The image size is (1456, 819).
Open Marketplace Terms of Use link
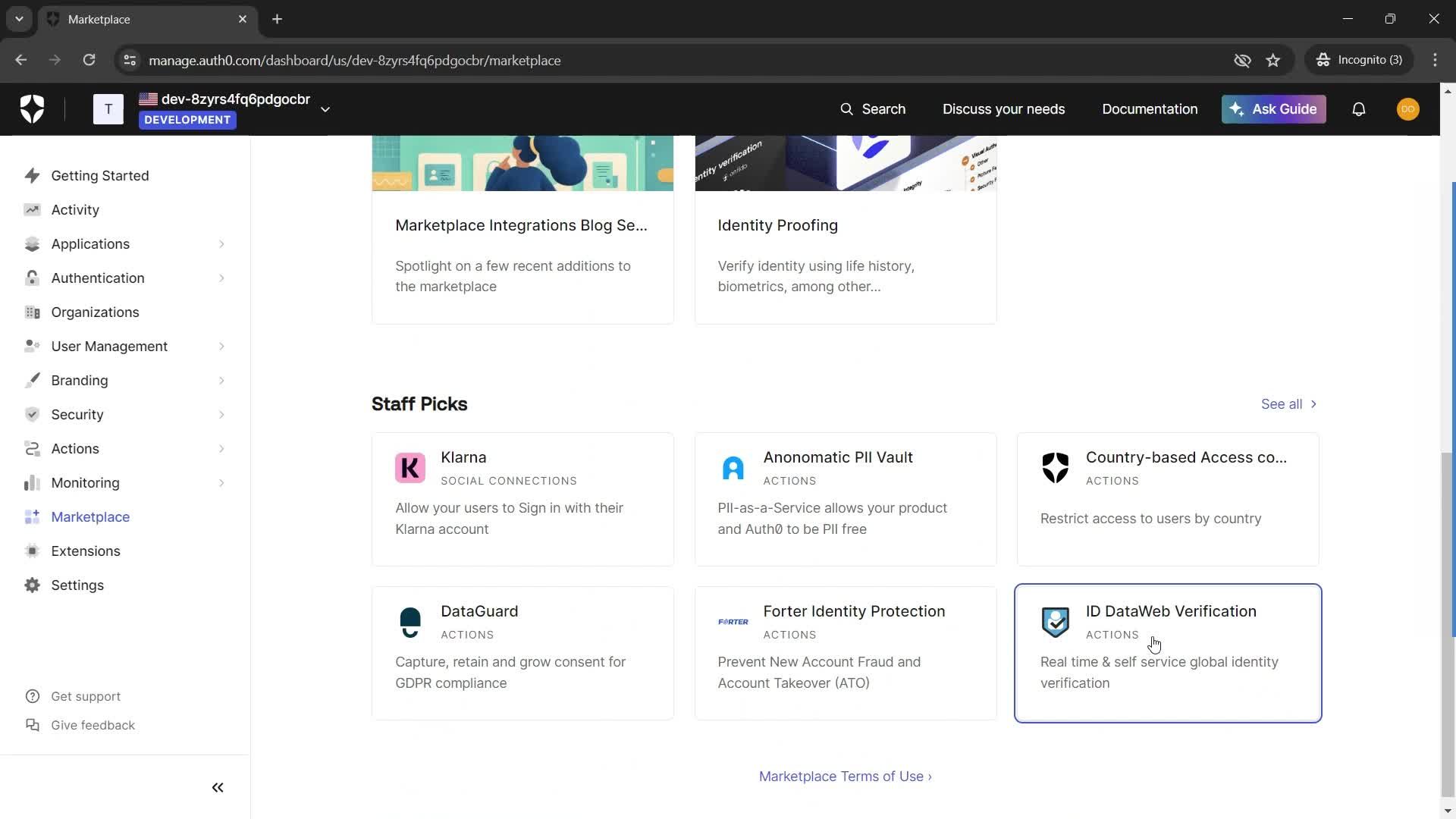[x=846, y=777]
